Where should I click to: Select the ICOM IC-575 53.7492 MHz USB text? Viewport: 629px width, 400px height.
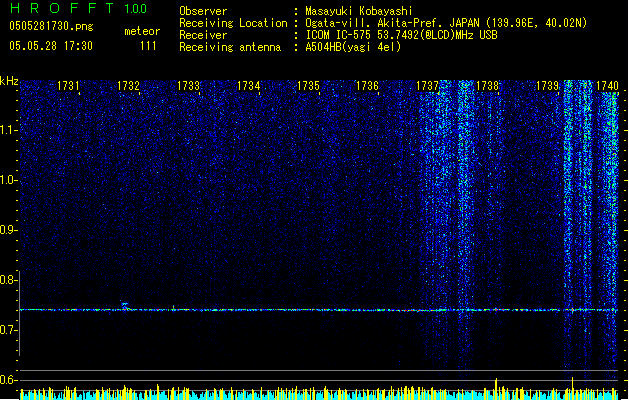[402, 35]
